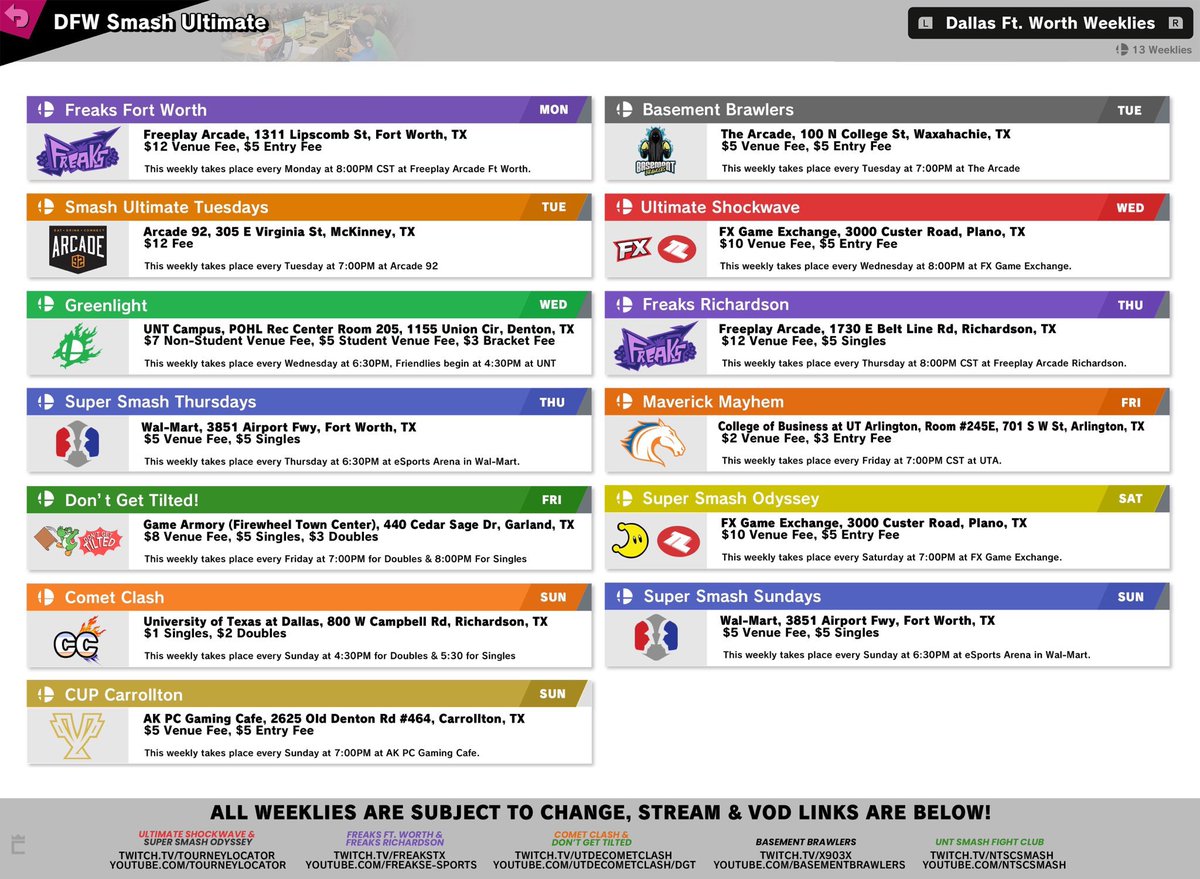Click the CUP Carrollton gold logo
1200x879 pixels.
pyautogui.click(x=78, y=735)
